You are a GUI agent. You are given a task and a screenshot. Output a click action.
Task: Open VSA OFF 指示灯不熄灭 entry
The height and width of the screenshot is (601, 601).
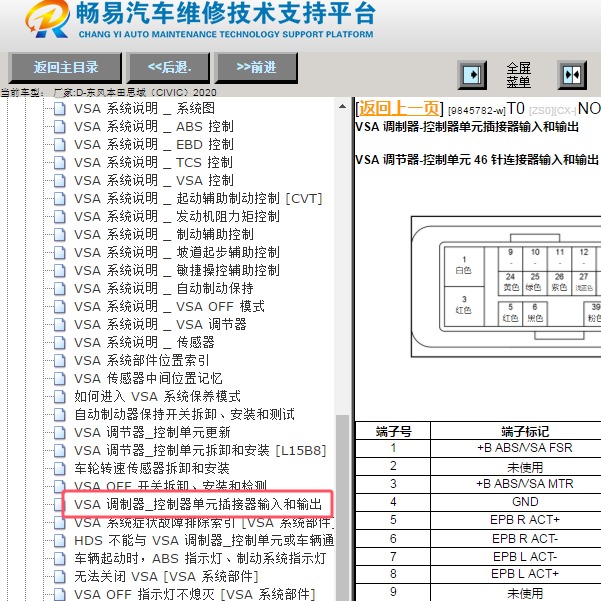click(x=194, y=594)
